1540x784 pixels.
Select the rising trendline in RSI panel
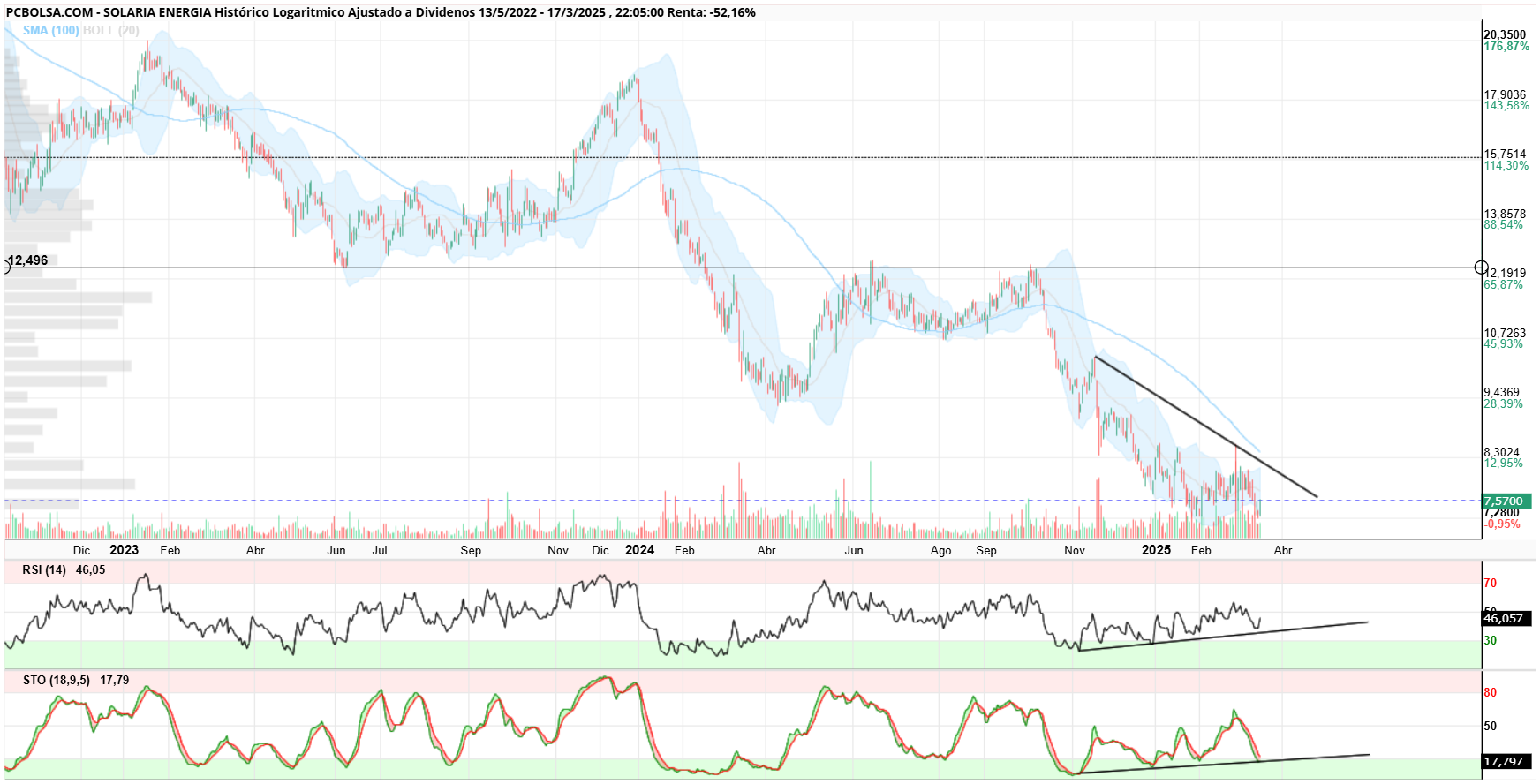coord(1223,637)
